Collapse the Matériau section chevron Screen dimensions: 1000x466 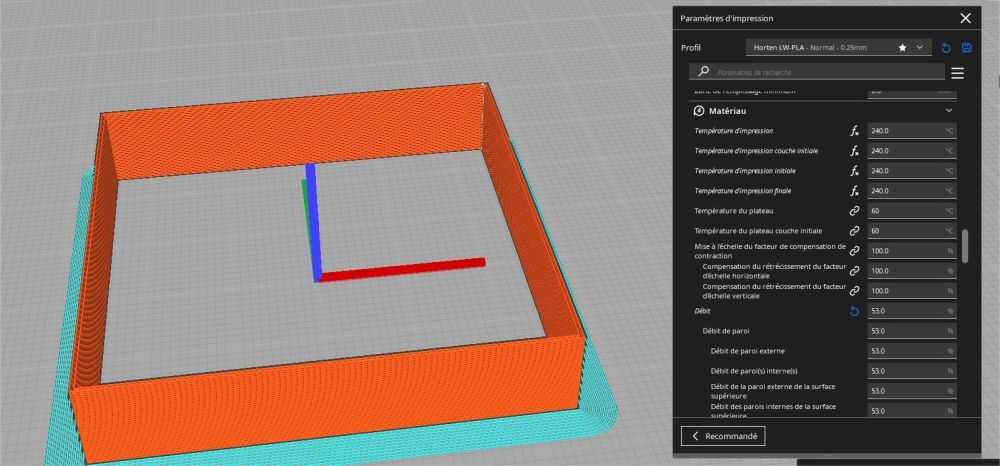coord(949,111)
